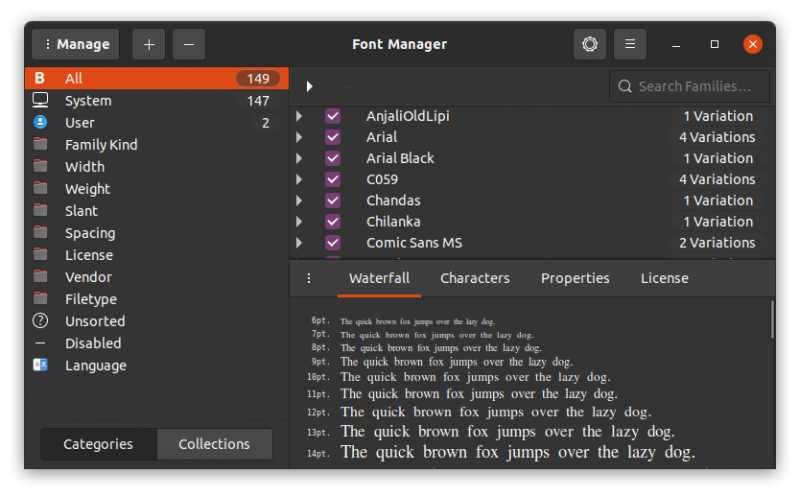The height and width of the screenshot is (496, 800).
Task: Select the User category icon
Action: (41, 122)
